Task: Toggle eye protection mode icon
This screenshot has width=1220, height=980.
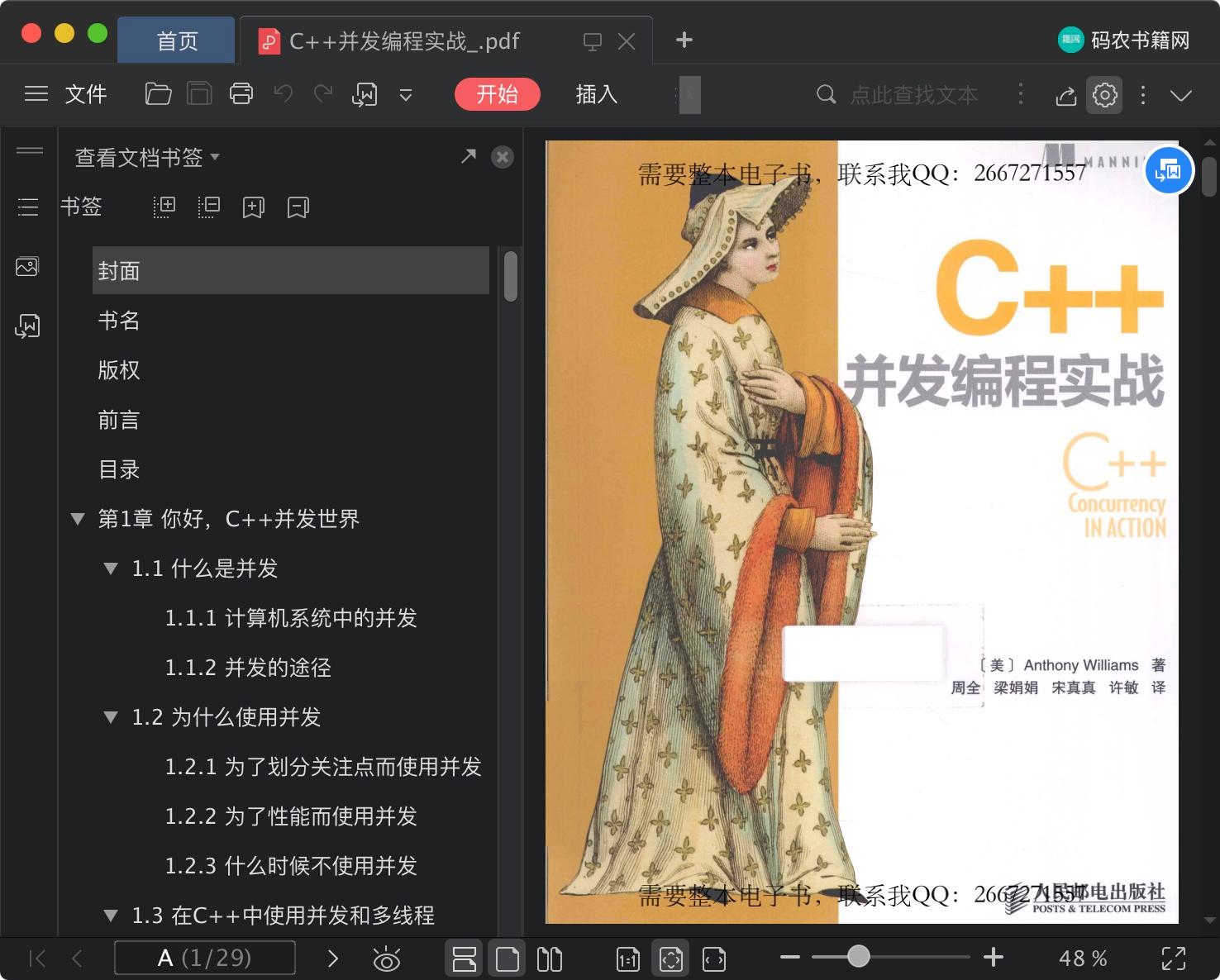Action: pyautogui.click(x=387, y=959)
